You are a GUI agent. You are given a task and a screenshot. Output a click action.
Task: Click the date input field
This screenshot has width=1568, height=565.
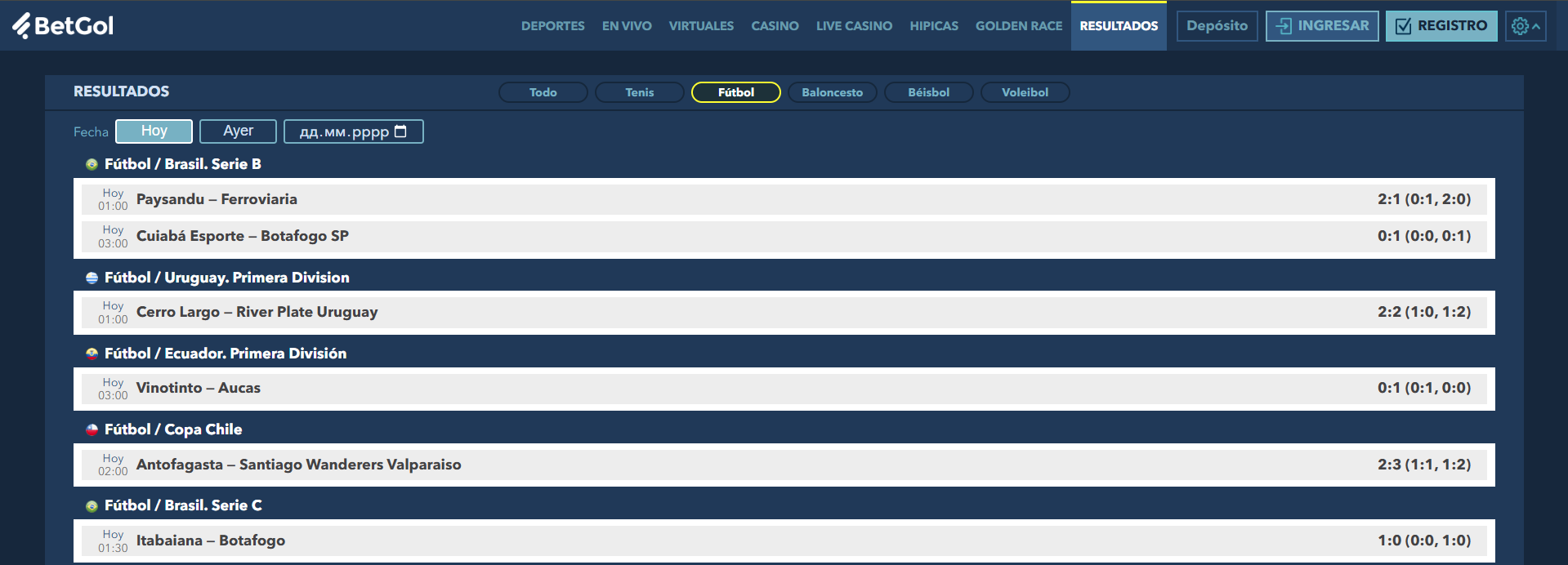tap(353, 131)
